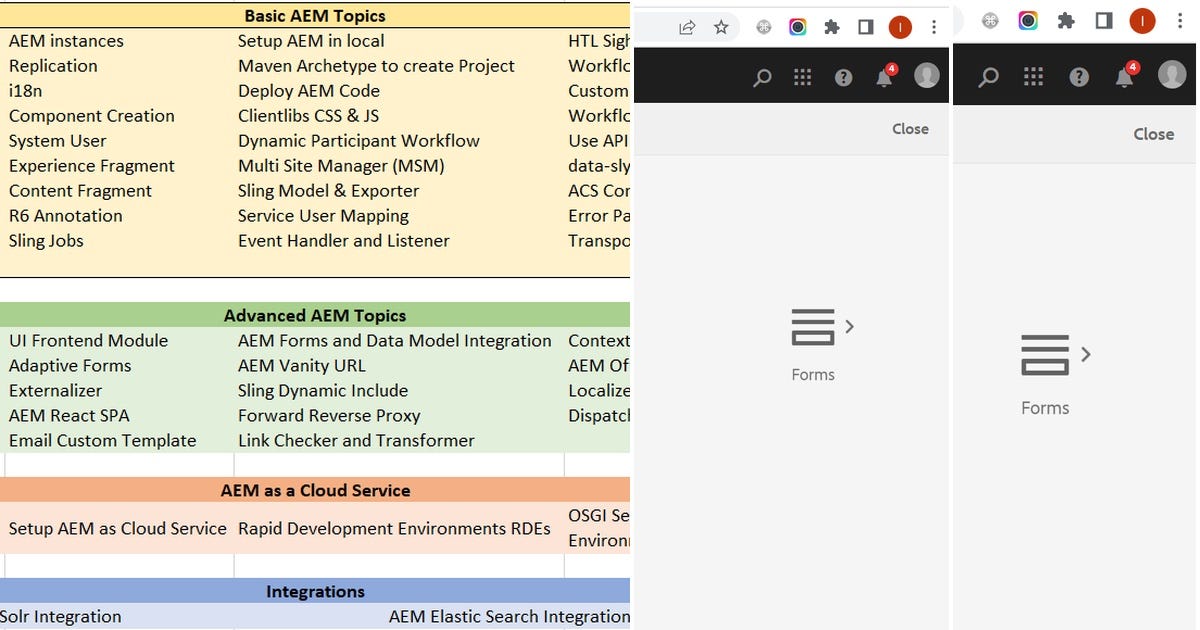Viewport: 1200px width, 630px height.
Task: Bookmark this page with the star icon
Action: tap(722, 27)
